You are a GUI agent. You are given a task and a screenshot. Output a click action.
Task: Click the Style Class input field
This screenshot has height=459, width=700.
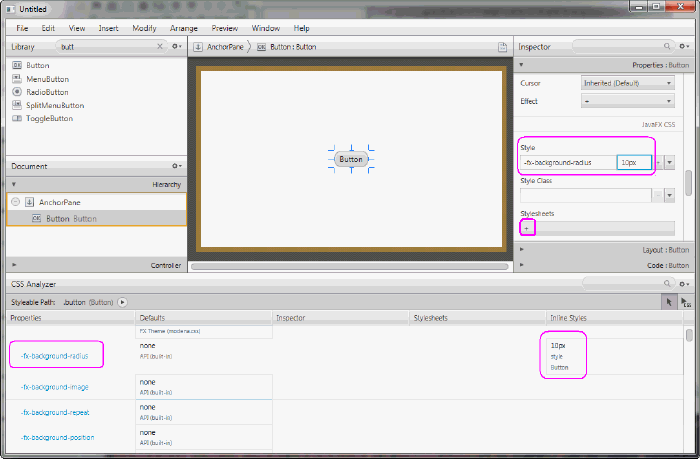click(x=585, y=195)
